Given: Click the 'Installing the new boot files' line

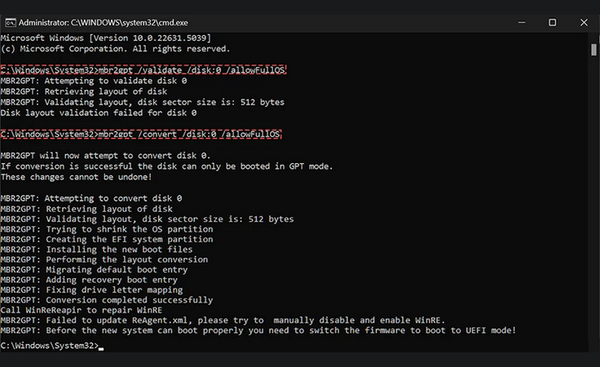Looking at the screenshot, I should pyautogui.click(x=97, y=250).
